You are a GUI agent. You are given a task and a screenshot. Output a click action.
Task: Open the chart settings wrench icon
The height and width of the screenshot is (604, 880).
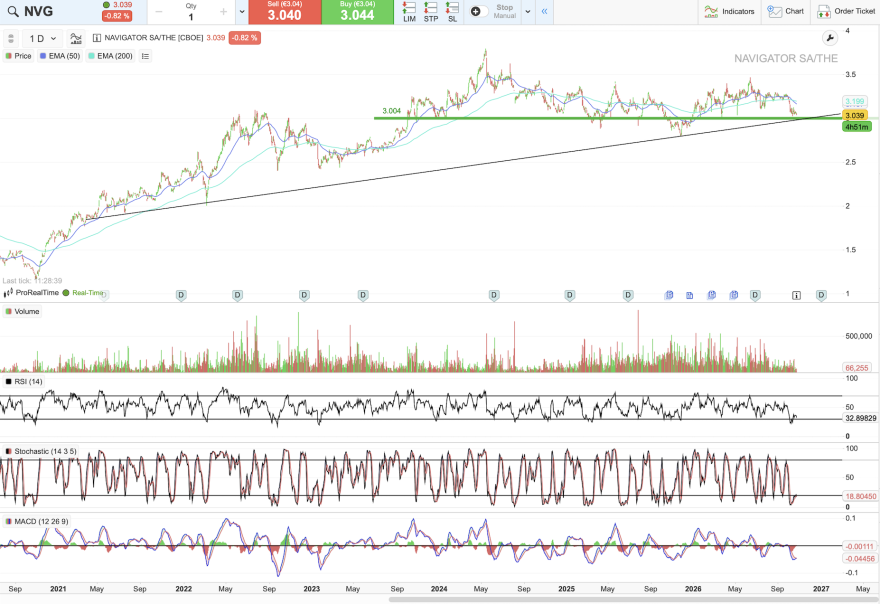(829, 38)
